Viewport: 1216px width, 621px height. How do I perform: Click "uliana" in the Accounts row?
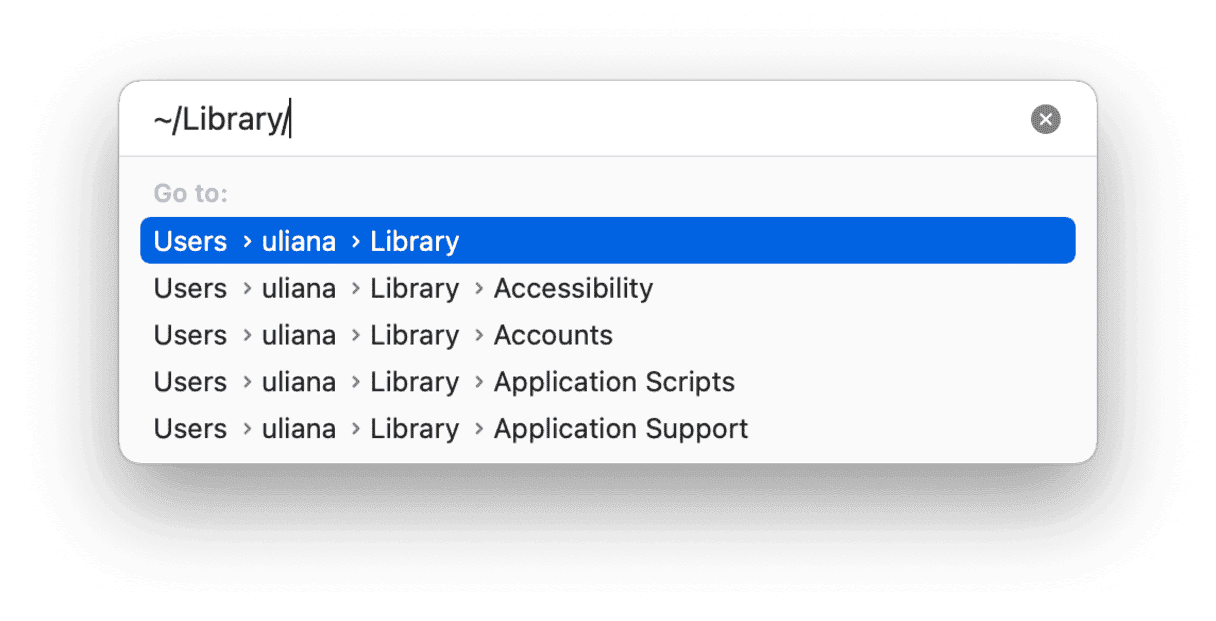coord(298,335)
